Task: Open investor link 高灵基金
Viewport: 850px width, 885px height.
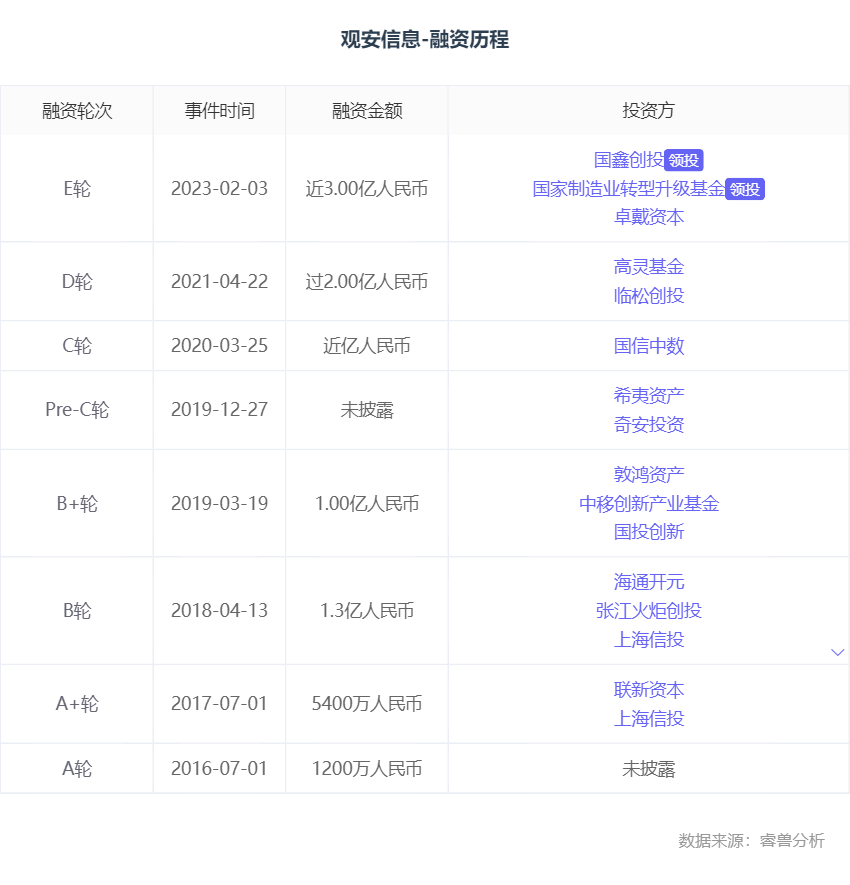Action: point(649,266)
